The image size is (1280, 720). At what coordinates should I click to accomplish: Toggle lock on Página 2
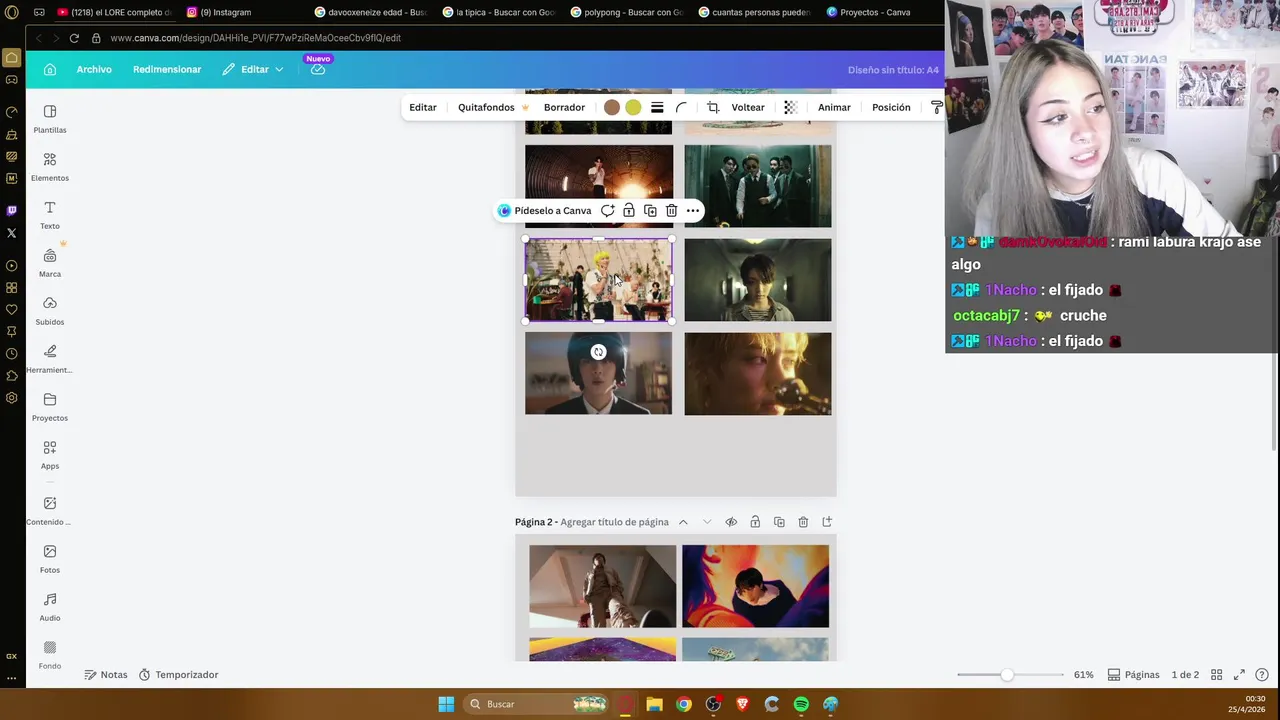click(x=755, y=522)
